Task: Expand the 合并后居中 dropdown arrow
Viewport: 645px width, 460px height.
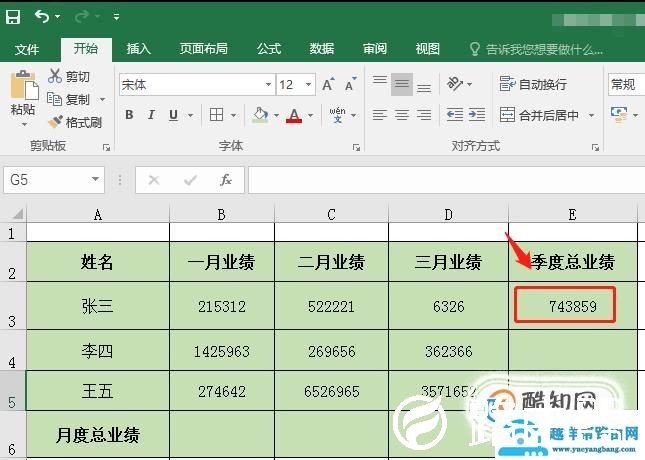Action: [x=592, y=115]
